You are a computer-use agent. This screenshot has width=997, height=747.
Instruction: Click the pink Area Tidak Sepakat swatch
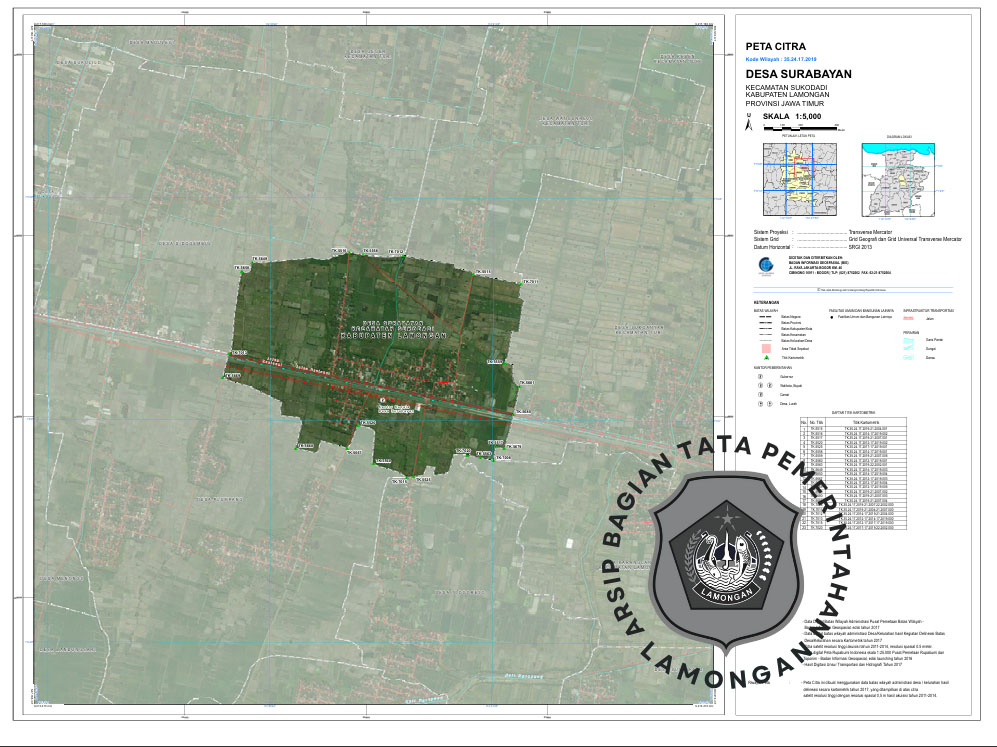click(766, 347)
